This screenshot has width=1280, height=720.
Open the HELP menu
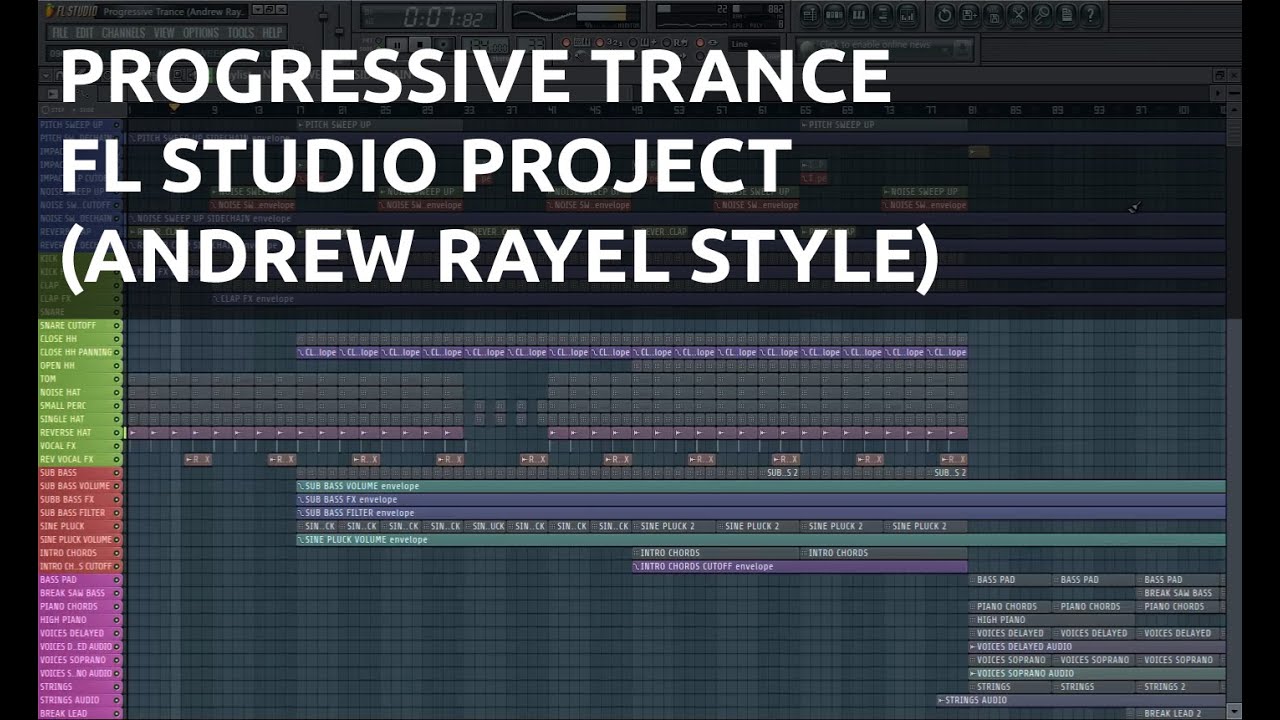pos(272,33)
